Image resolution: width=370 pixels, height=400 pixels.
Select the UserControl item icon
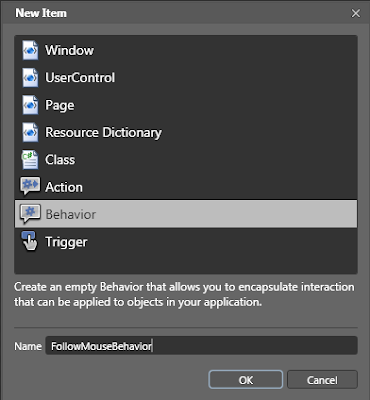click(x=30, y=78)
